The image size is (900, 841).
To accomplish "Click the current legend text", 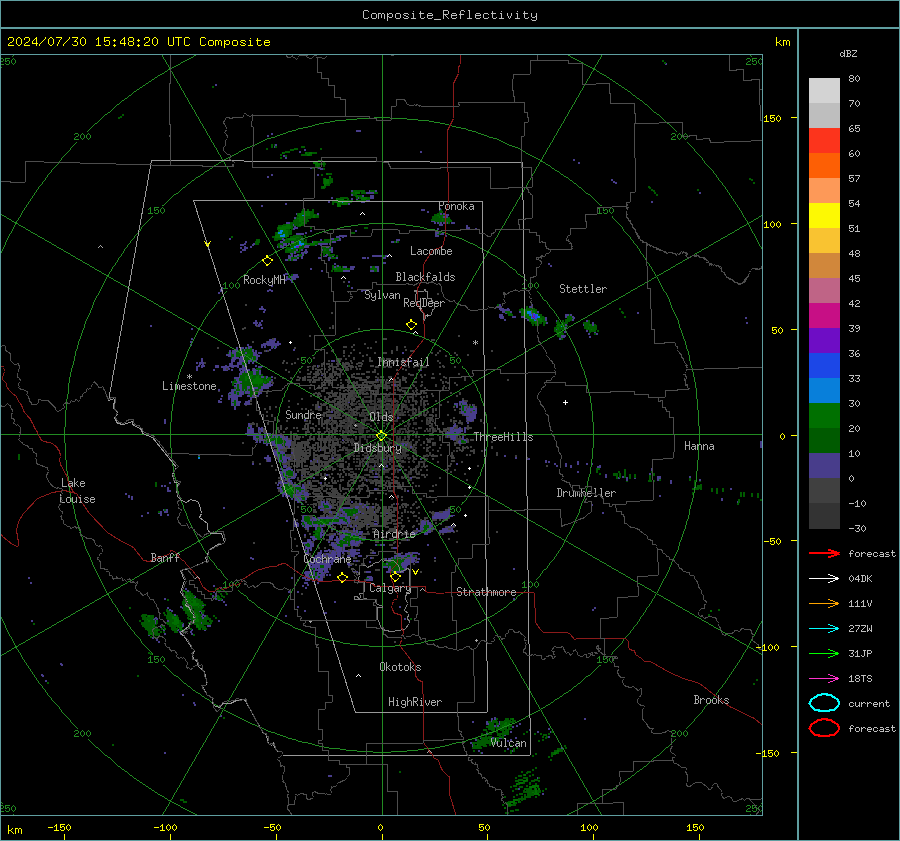I will (869, 703).
